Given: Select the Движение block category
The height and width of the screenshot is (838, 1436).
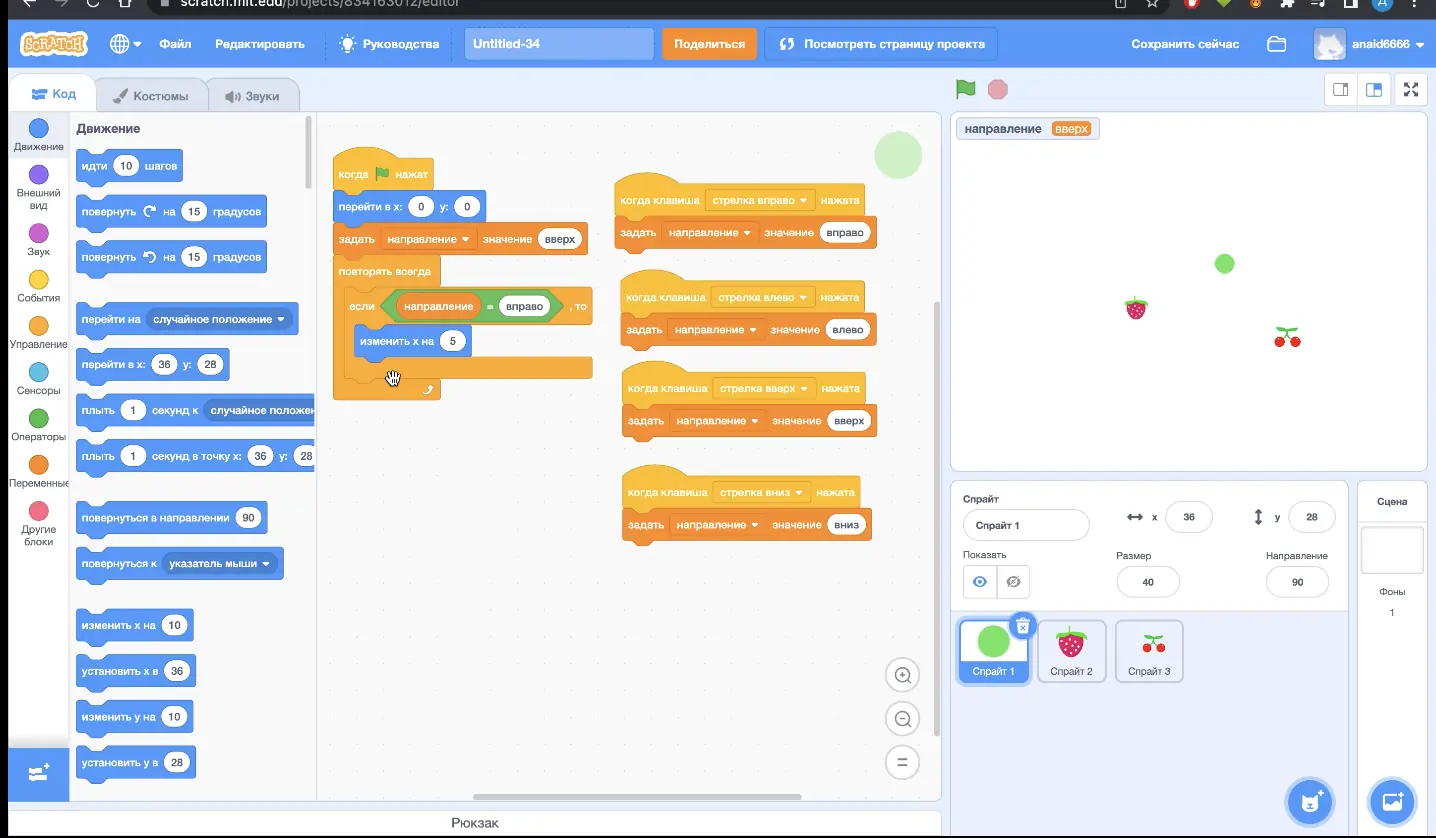Looking at the screenshot, I should coord(39,135).
